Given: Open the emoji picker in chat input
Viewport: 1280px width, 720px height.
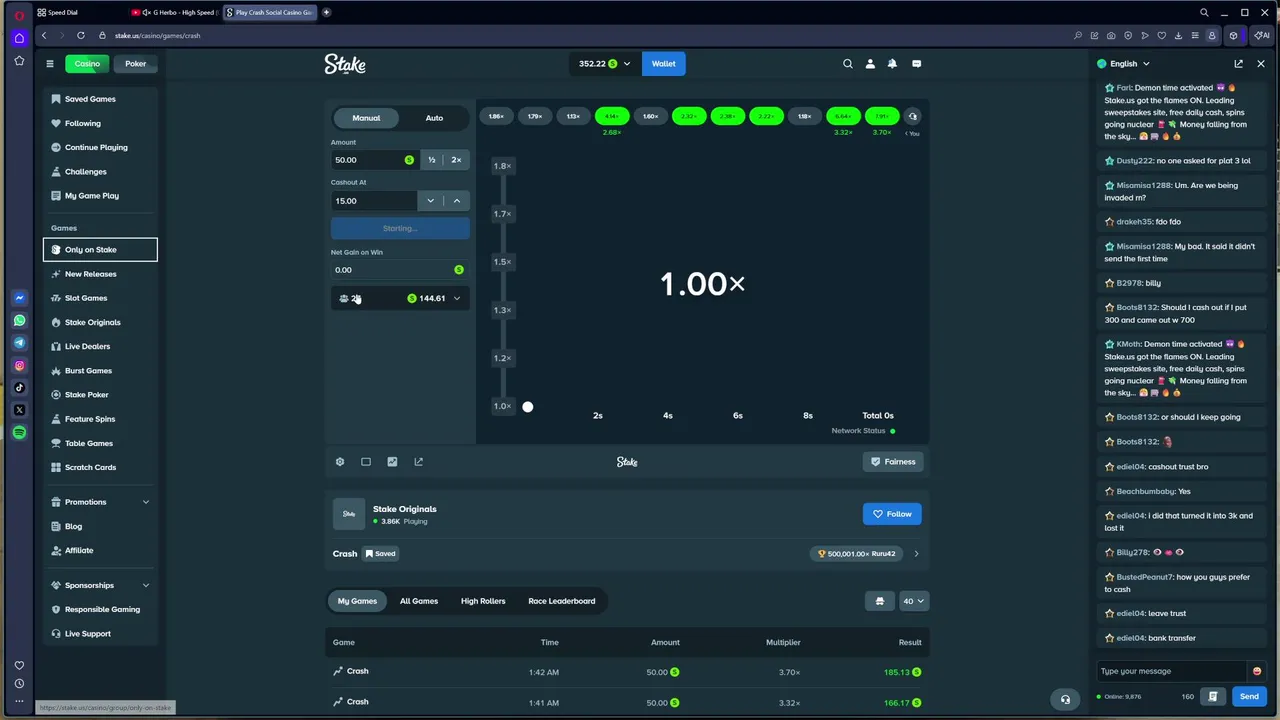Looking at the screenshot, I should (1257, 671).
